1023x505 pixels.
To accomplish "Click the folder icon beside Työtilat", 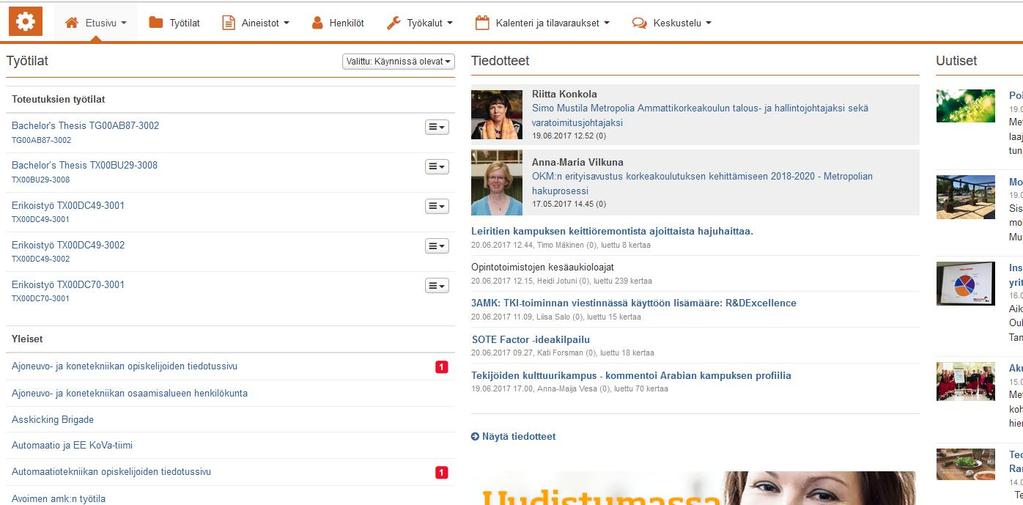I will pyautogui.click(x=155, y=23).
